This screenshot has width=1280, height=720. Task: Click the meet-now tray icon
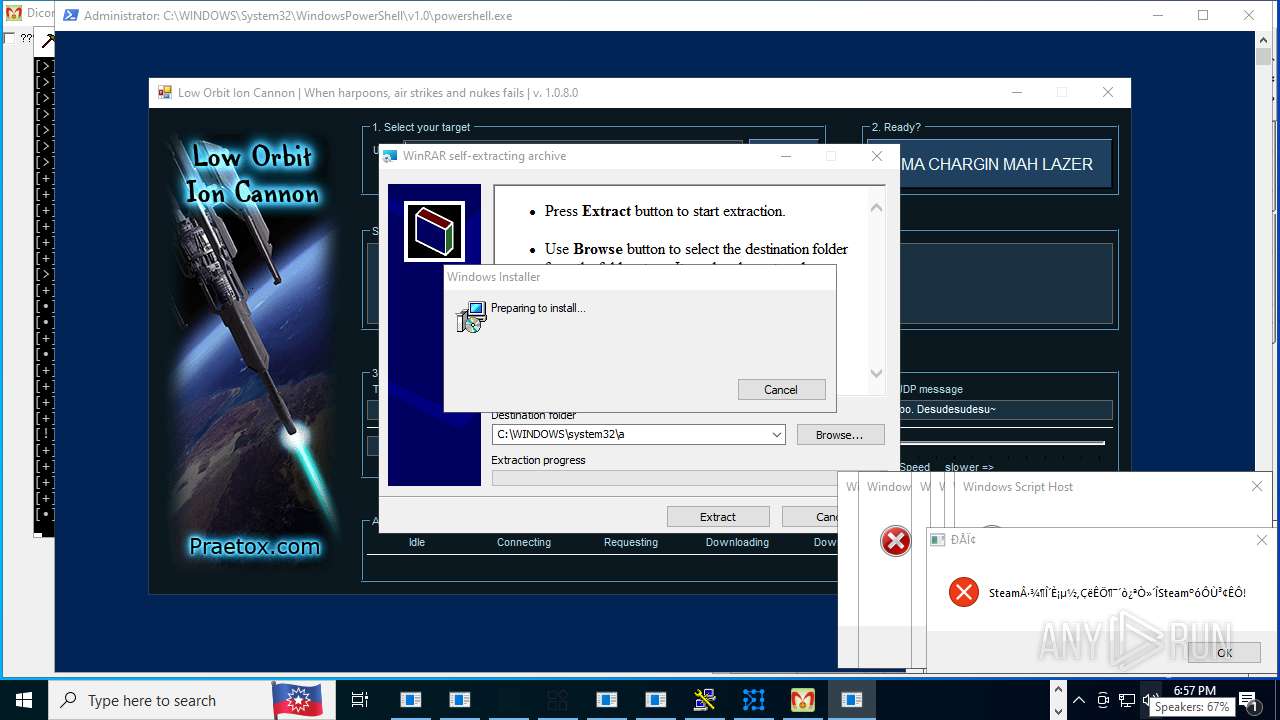click(1102, 700)
